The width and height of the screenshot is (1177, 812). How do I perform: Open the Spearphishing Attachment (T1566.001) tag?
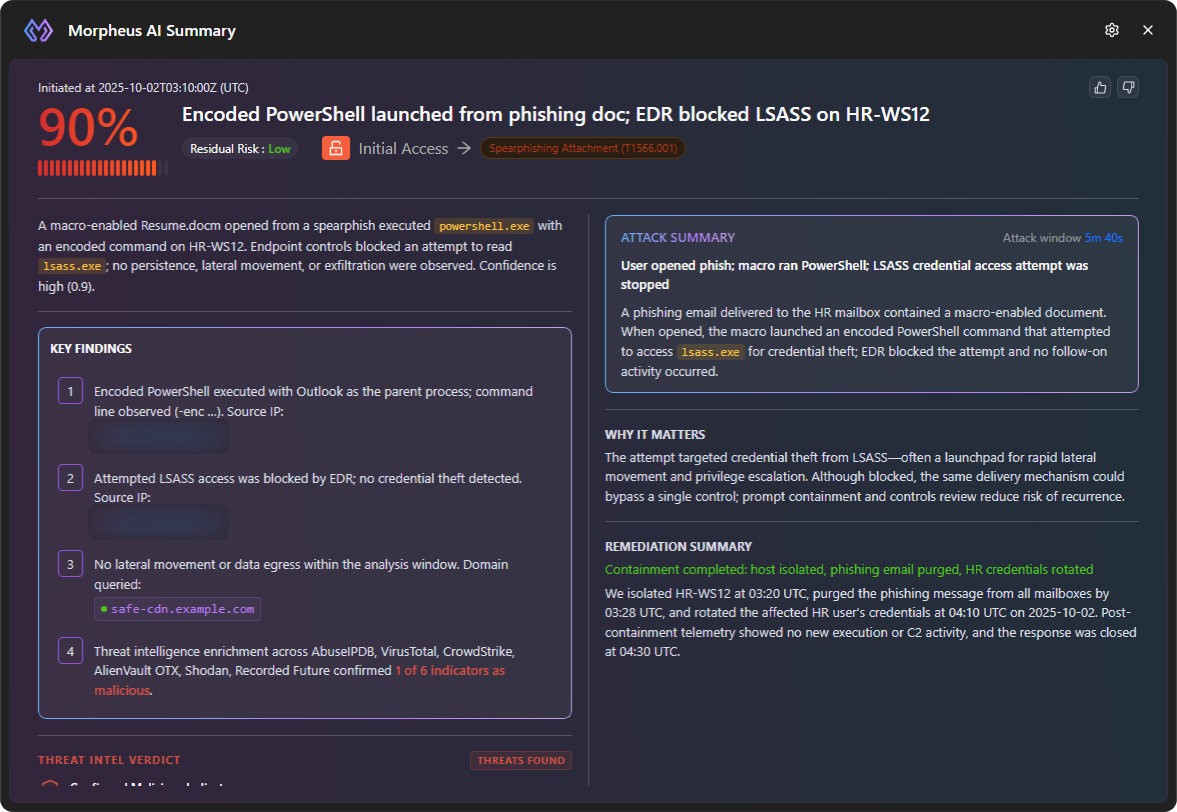582,149
